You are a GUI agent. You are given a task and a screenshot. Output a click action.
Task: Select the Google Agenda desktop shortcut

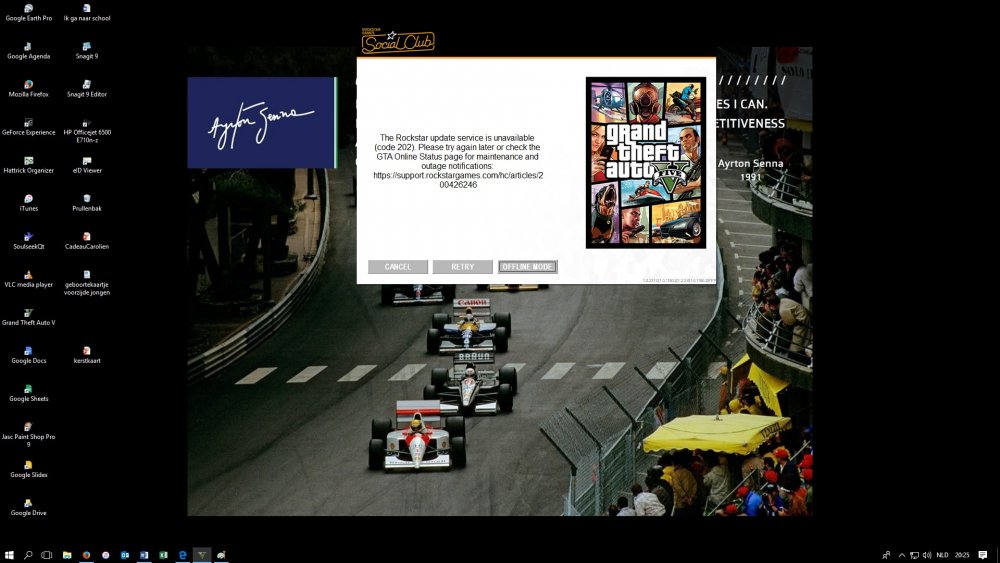[29, 51]
